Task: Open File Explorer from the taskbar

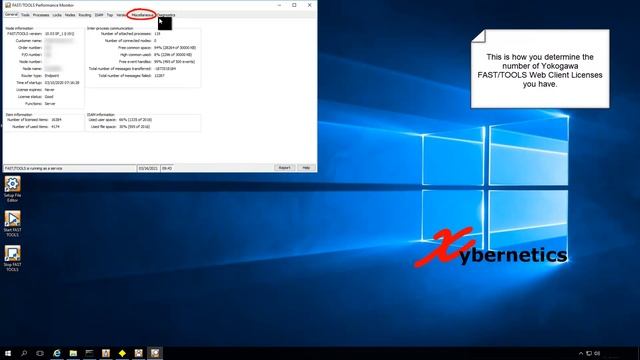Action: (x=73, y=353)
